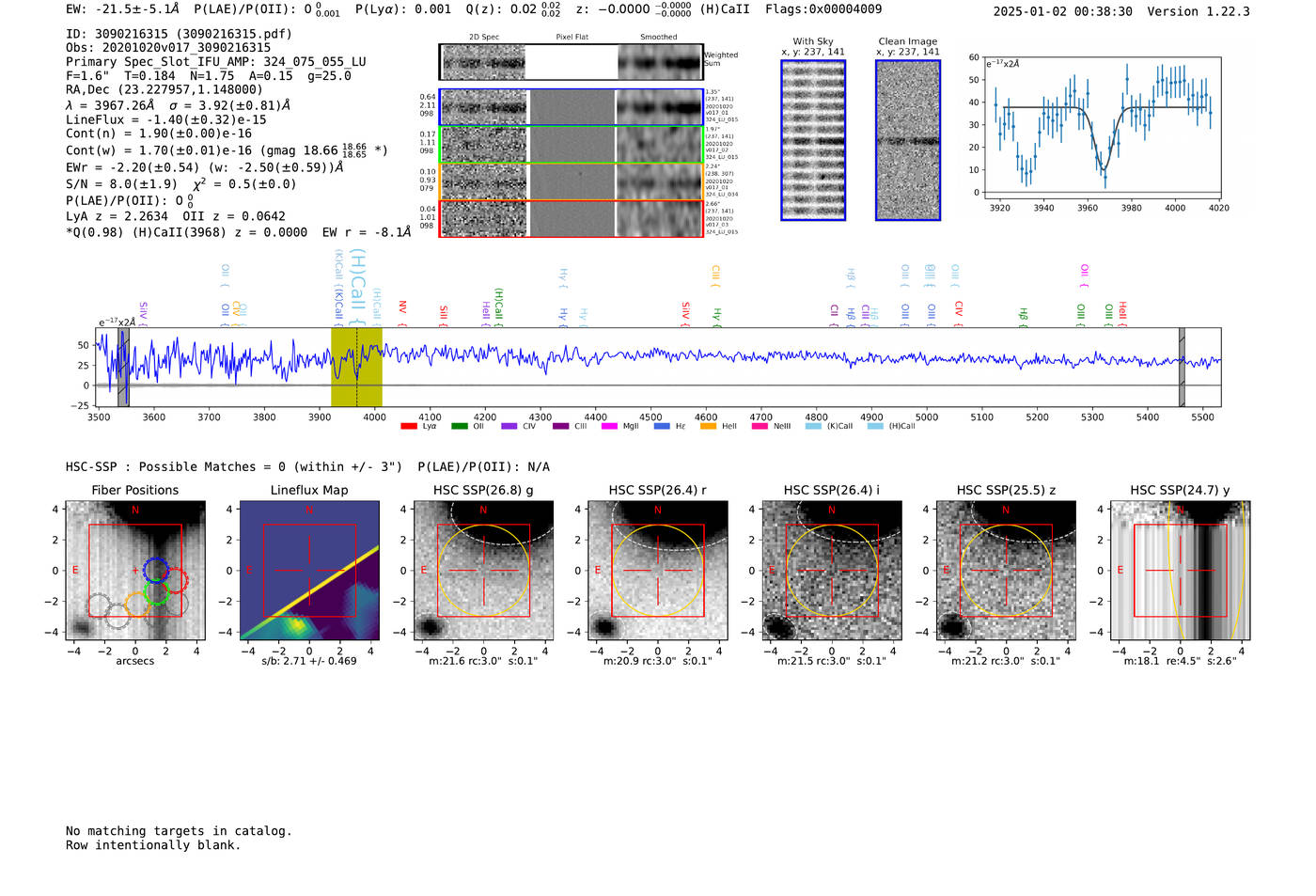
Task: Click the blue Hε legend swatch
Action: (x=662, y=426)
